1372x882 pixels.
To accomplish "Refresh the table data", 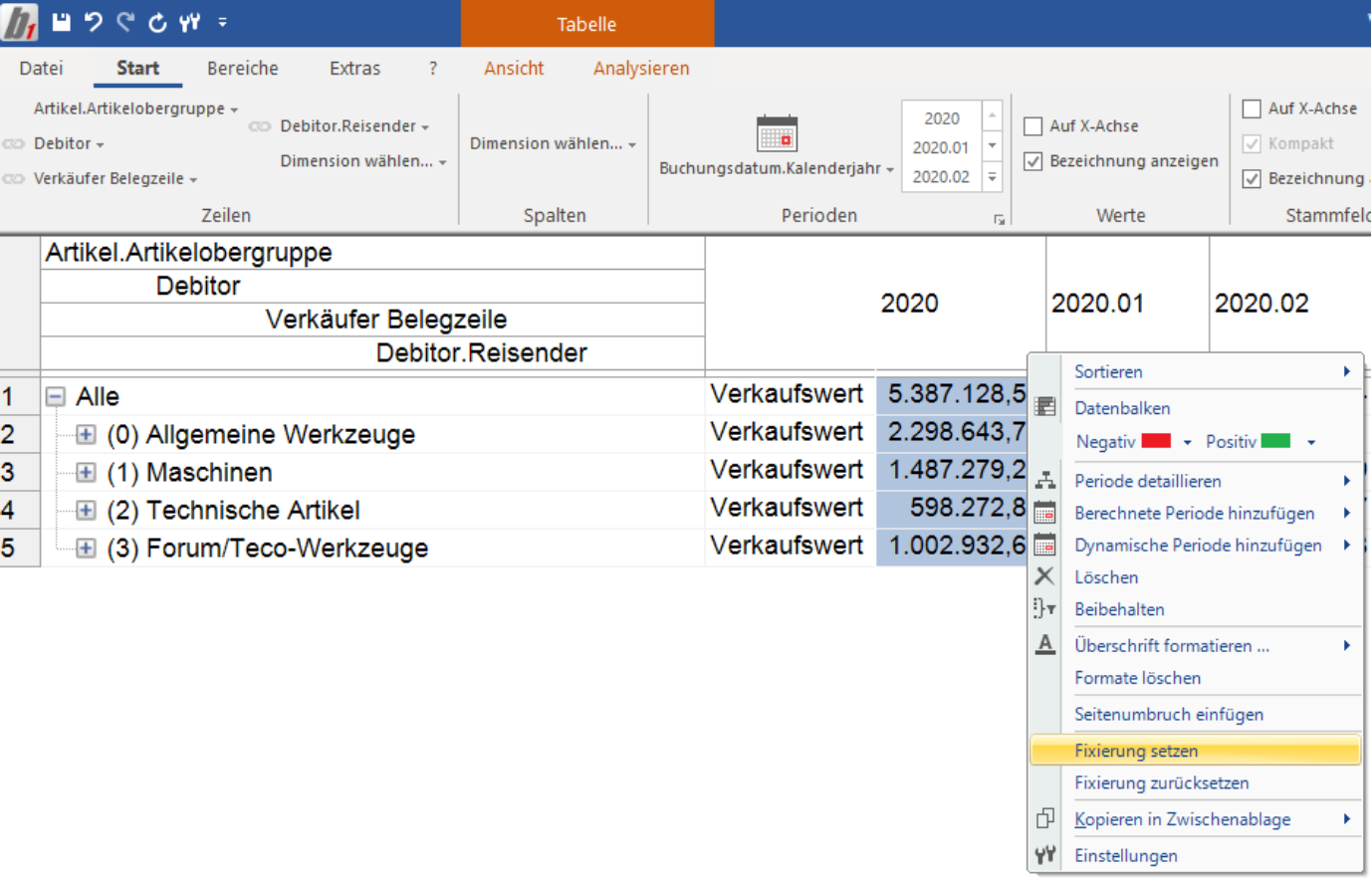I will pyautogui.click(x=157, y=22).
